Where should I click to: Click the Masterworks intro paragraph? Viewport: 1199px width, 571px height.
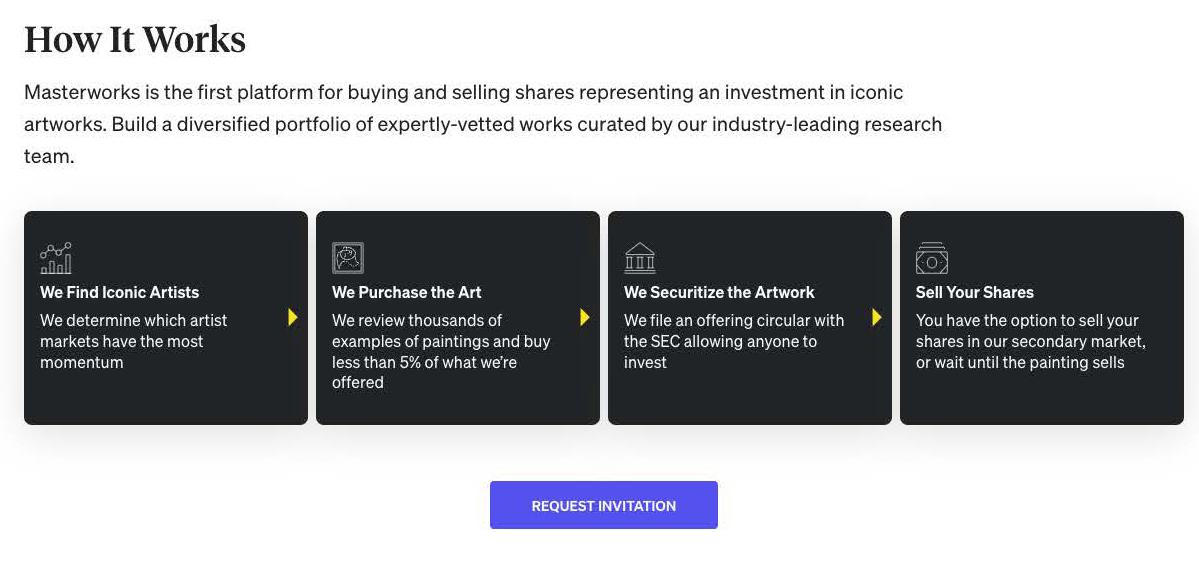pos(483,124)
